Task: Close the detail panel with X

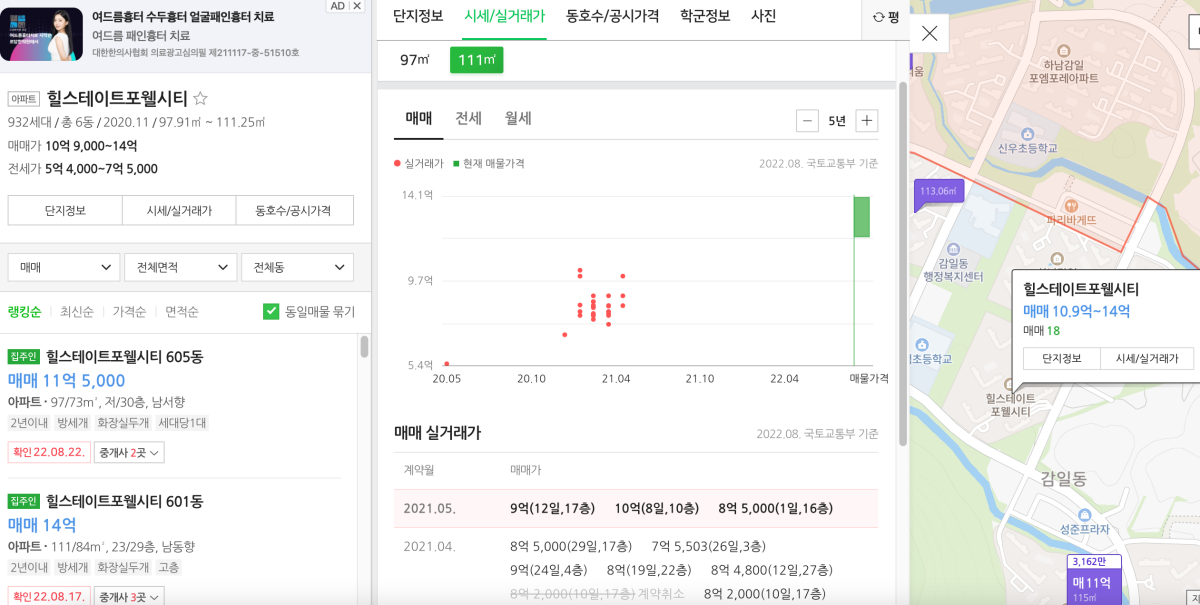Action: [x=929, y=33]
